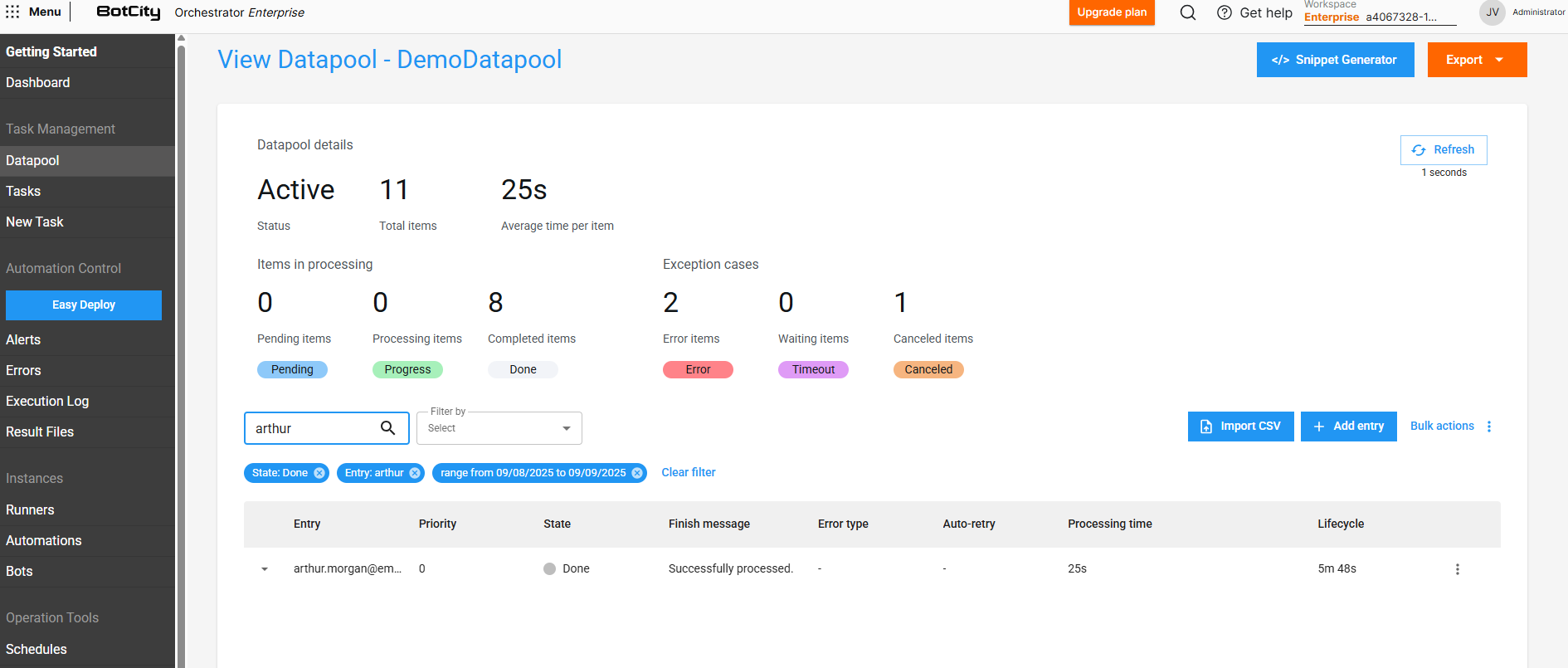
Task: Open row actions menu for arthur.morgan entry
Action: pyautogui.click(x=1457, y=569)
